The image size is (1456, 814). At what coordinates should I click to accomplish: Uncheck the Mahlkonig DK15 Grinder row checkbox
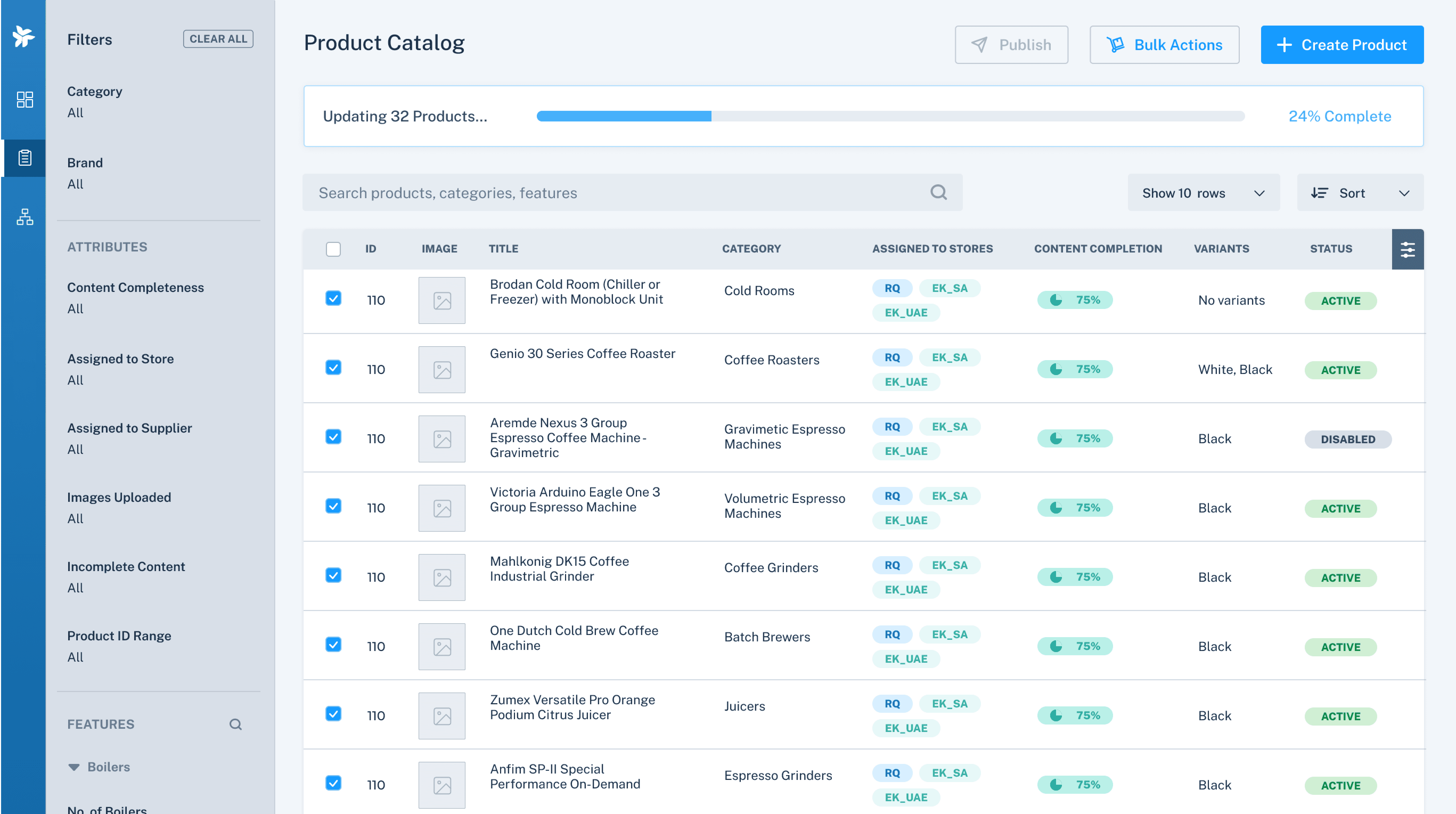[x=333, y=575]
